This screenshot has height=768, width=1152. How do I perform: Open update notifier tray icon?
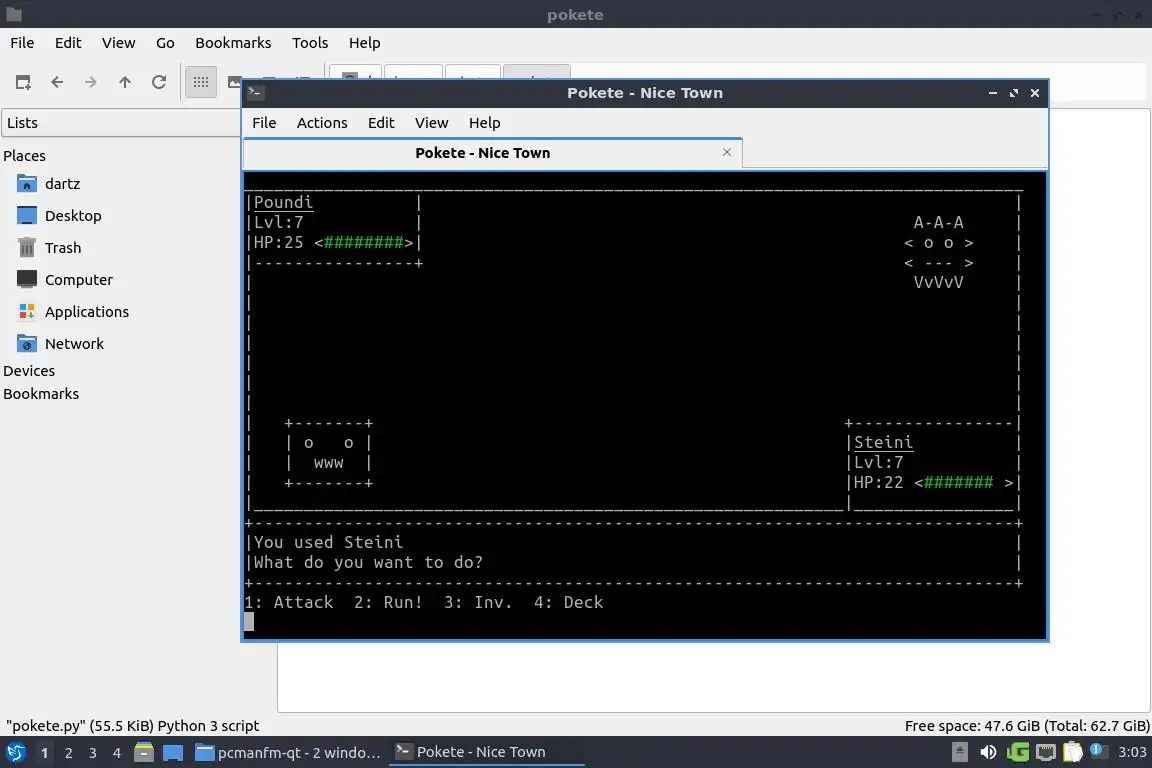(x=1097, y=750)
